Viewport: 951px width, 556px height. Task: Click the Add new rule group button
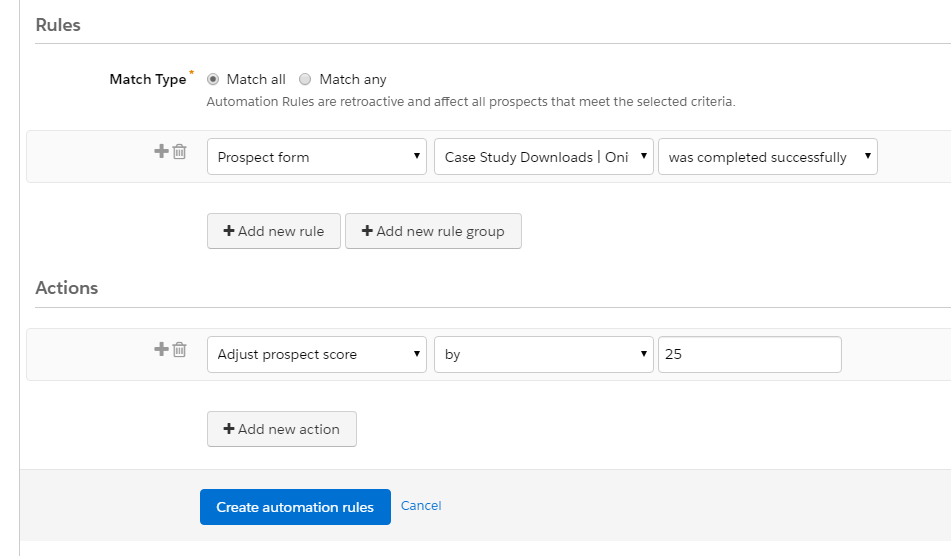click(433, 231)
